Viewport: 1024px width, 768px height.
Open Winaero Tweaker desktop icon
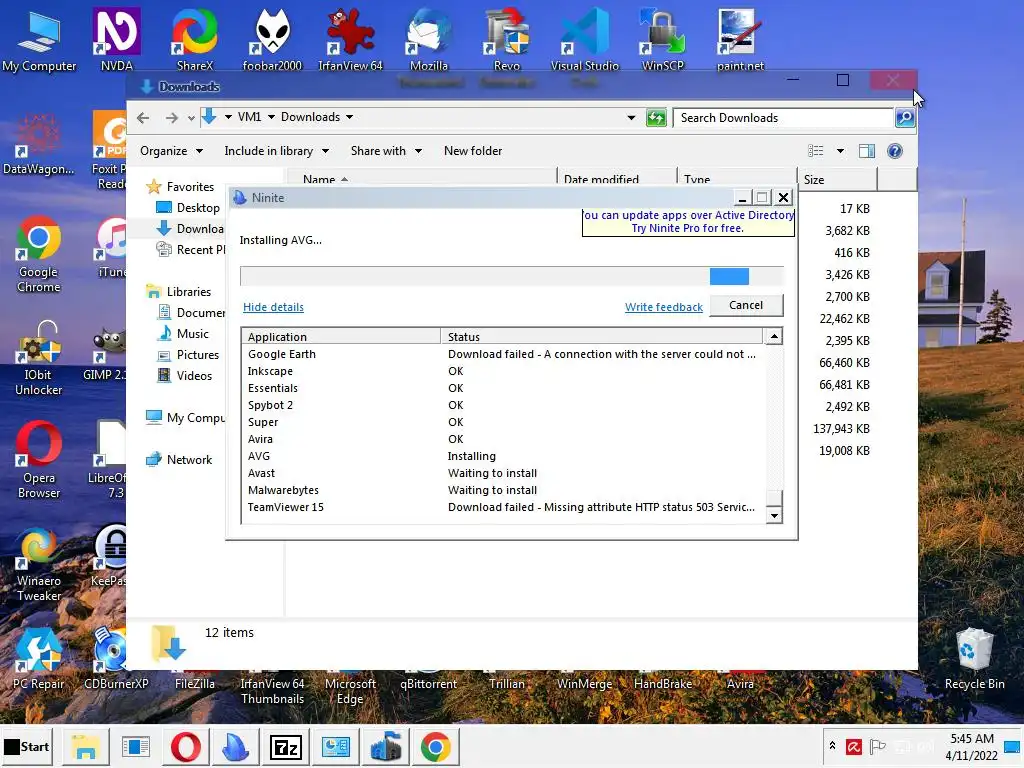pyautogui.click(x=39, y=564)
